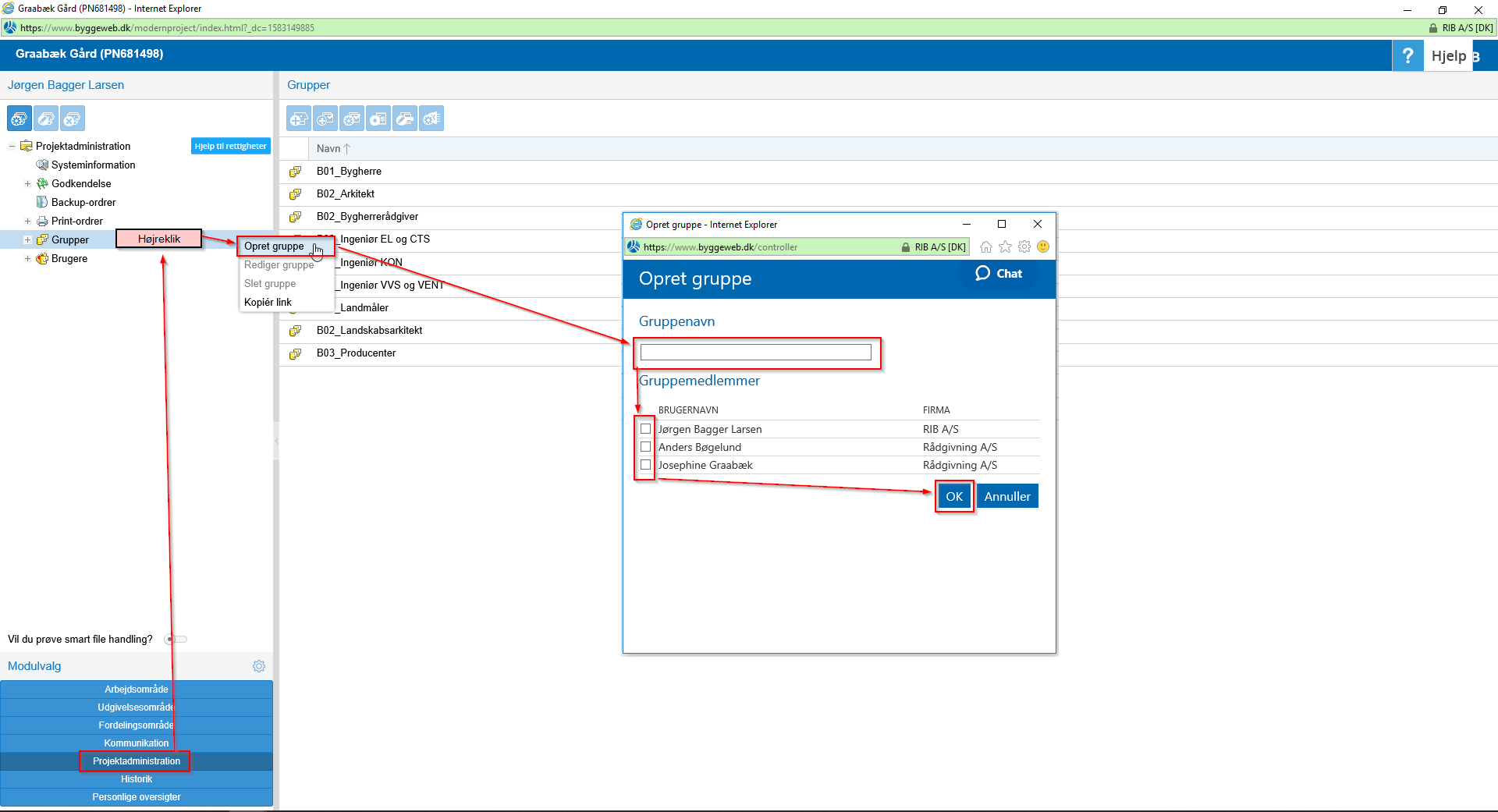The height and width of the screenshot is (812, 1498).
Task: Select Opret gruppe from context menu
Action: click(274, 246)
